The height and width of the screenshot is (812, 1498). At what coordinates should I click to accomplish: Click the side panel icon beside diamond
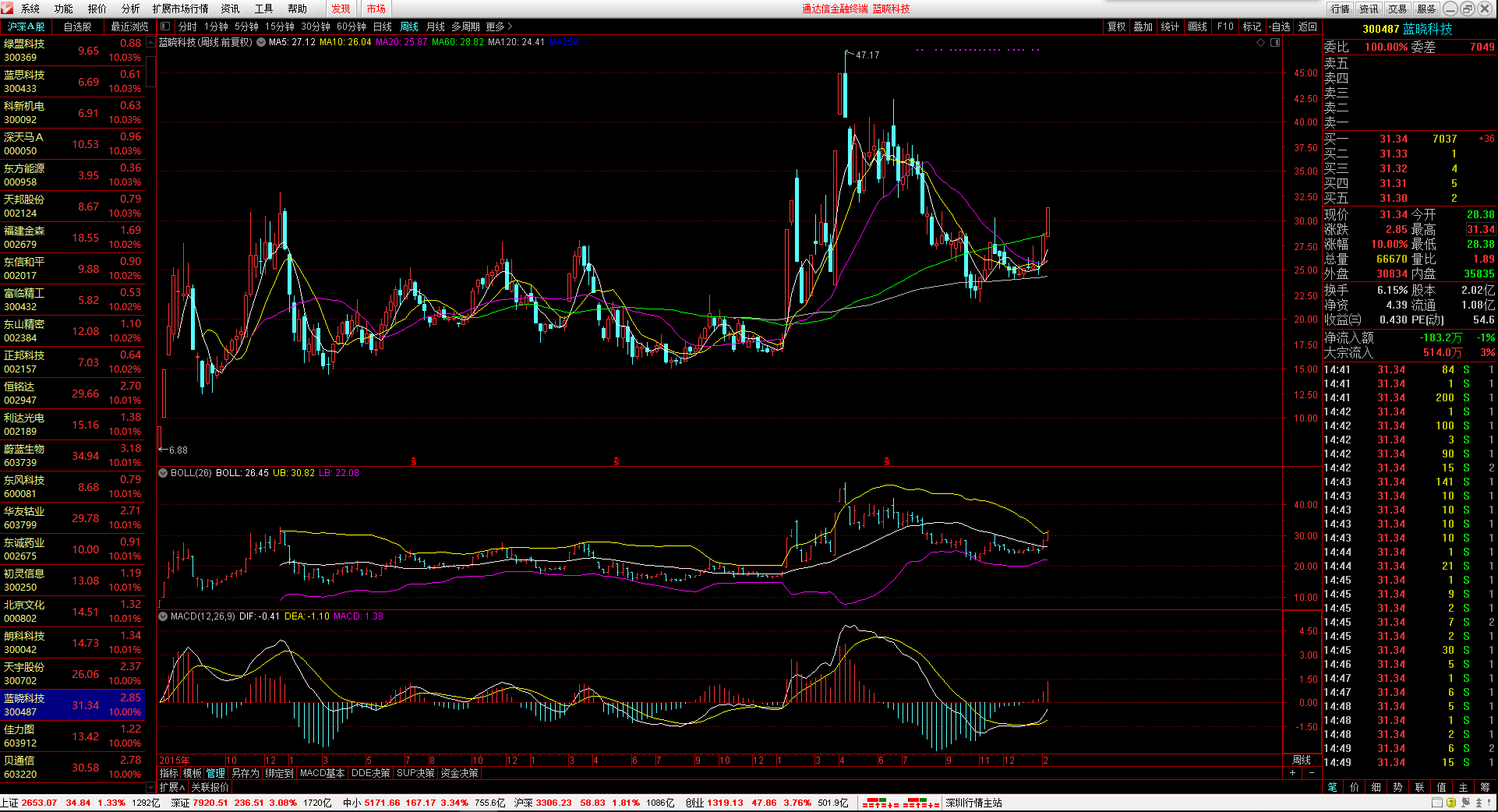coord(1275,43)
